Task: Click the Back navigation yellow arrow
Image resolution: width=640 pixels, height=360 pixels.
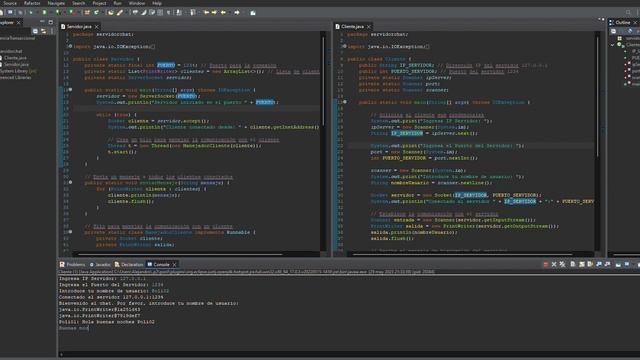Action: point(223,13)
